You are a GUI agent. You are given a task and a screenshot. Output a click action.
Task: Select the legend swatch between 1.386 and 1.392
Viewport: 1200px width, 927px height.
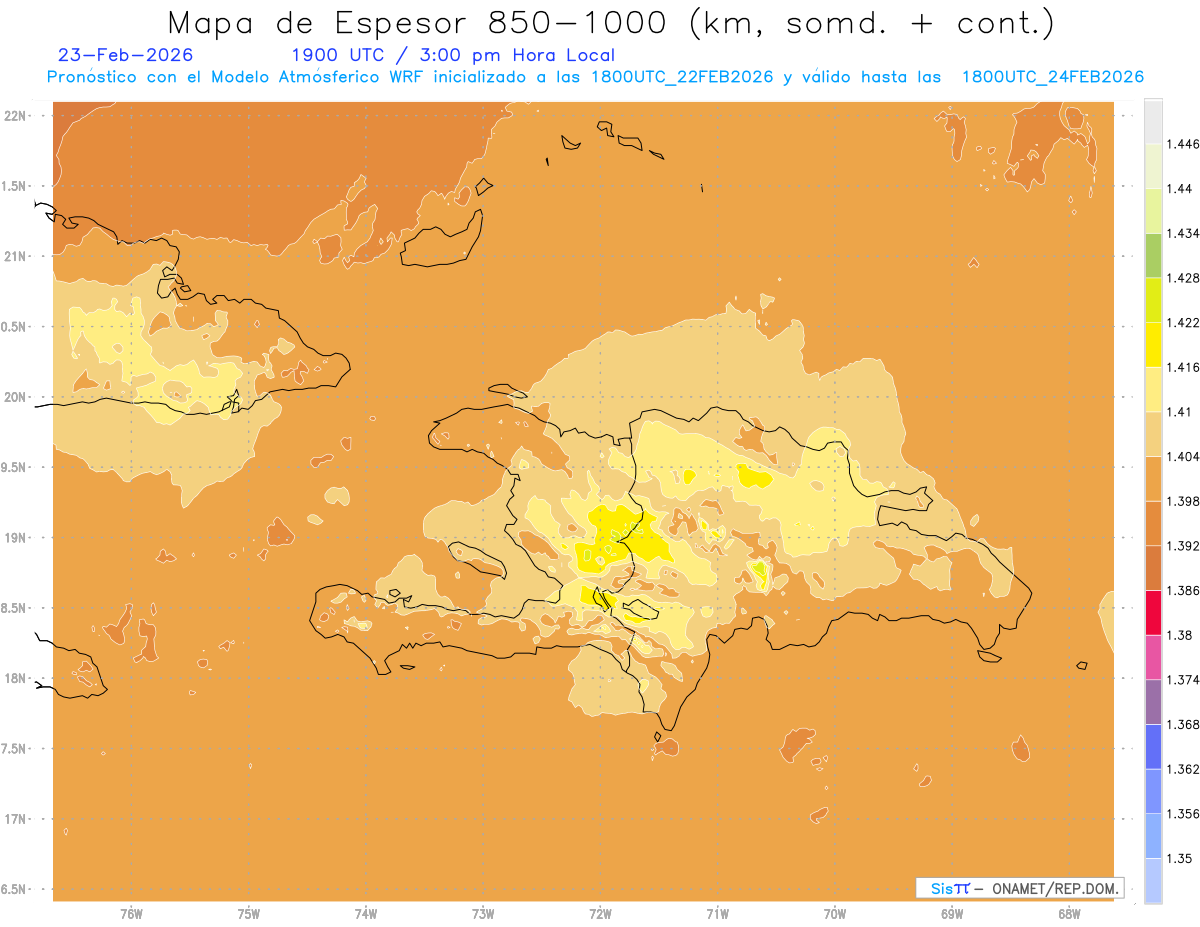point(1153,568)
